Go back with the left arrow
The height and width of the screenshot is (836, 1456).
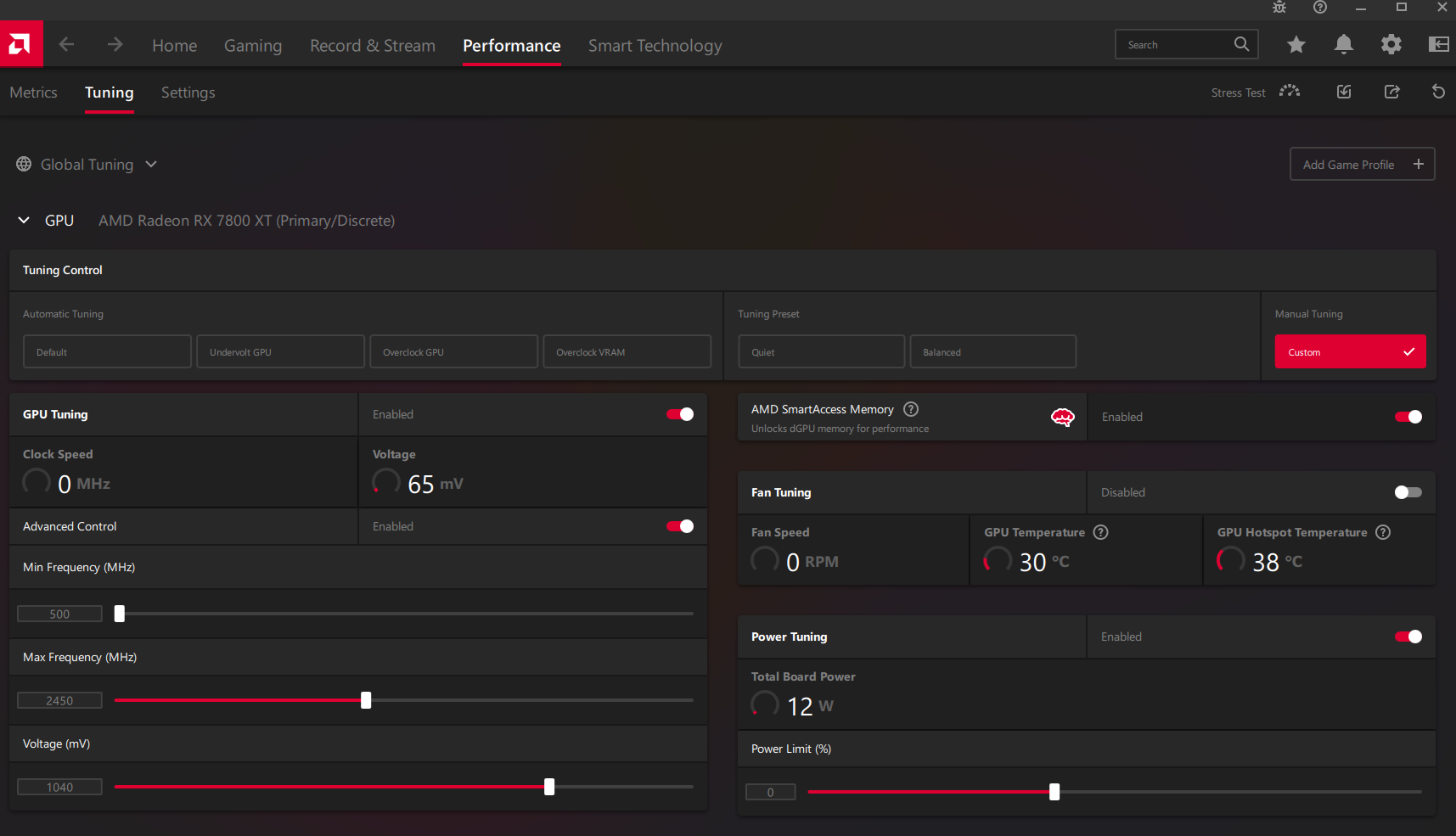click(66, 44)
